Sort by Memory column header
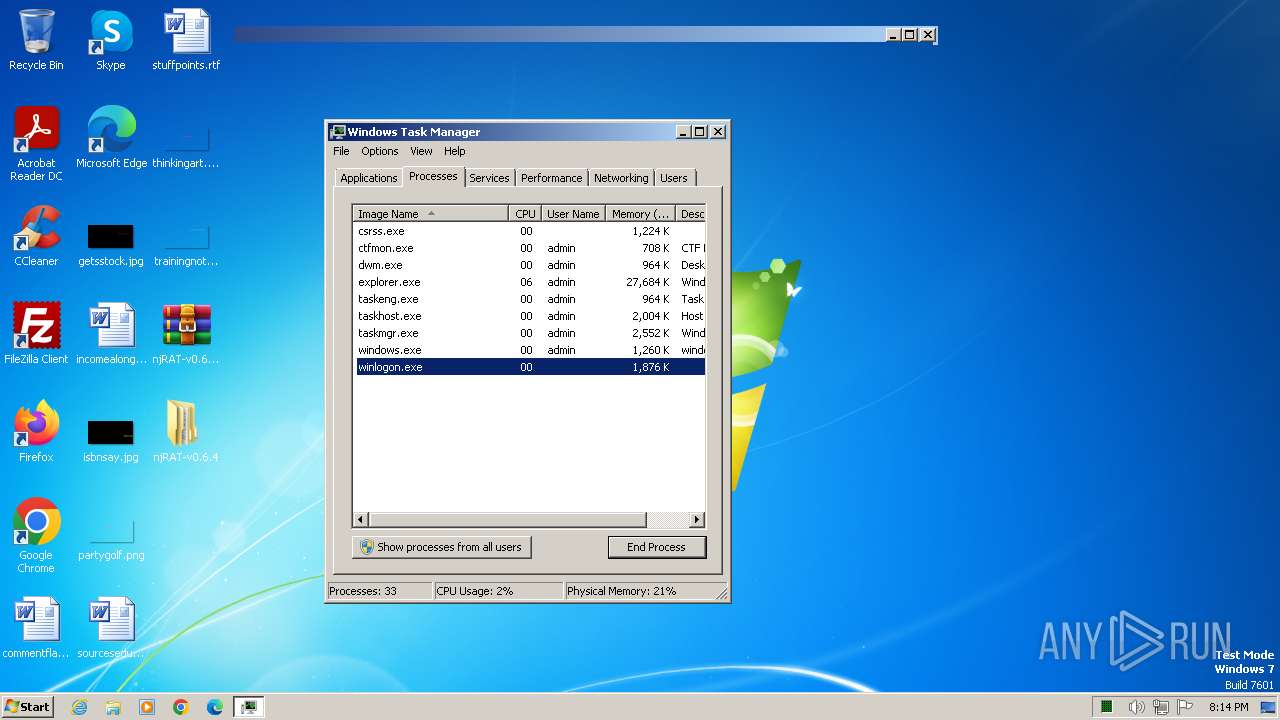The height and width of the screenshot is (720, 1280). pyautogui.click(x=641, y=213)
